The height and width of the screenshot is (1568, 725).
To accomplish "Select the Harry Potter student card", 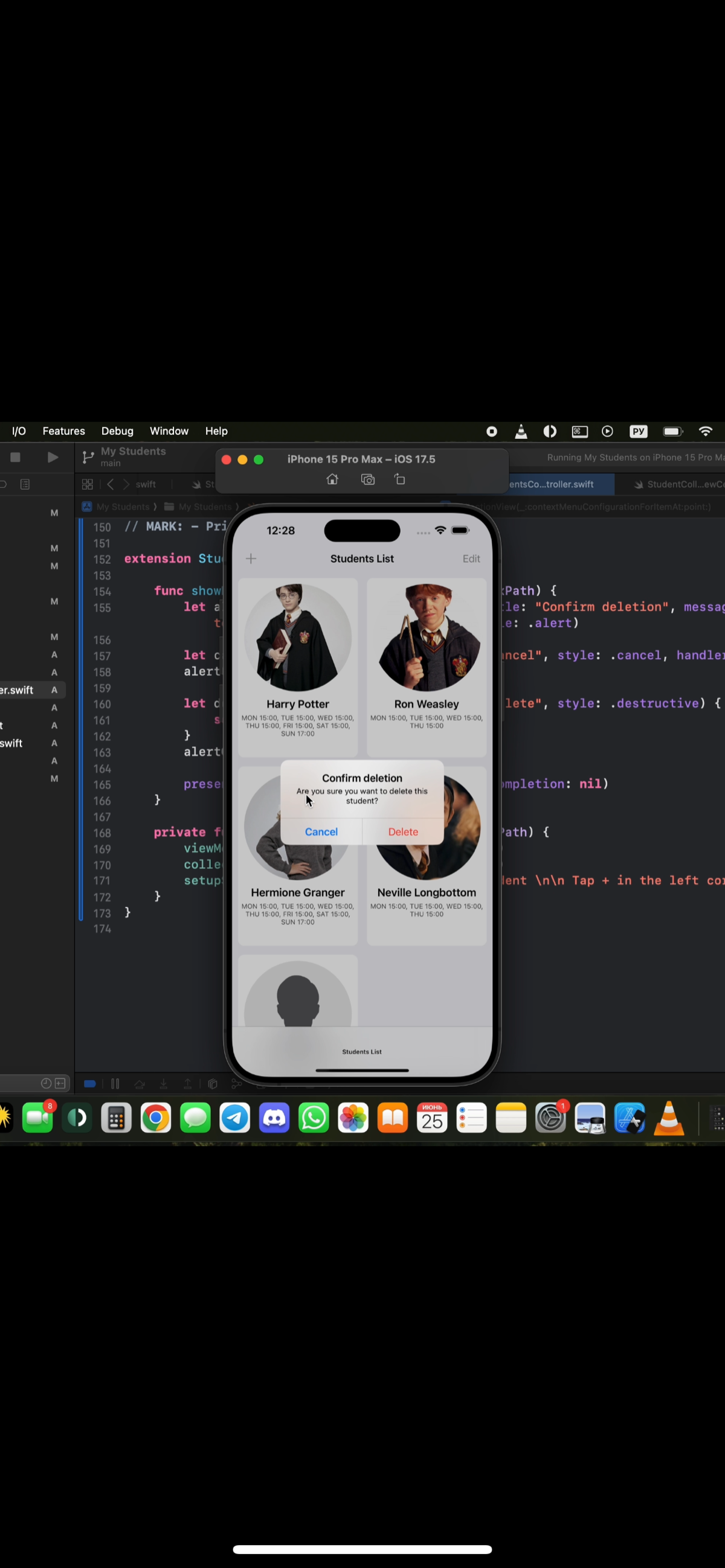I will [298, 667].
